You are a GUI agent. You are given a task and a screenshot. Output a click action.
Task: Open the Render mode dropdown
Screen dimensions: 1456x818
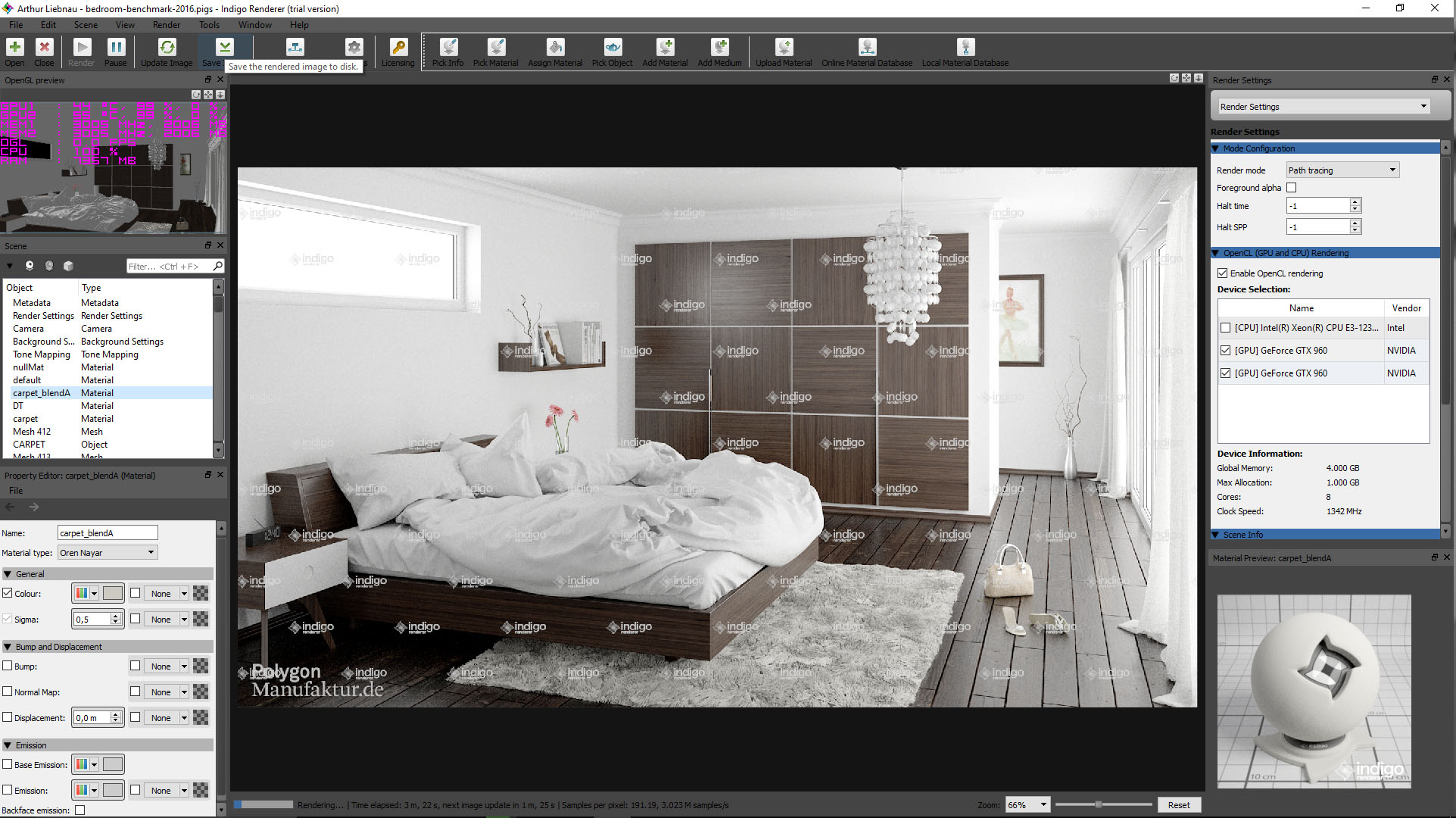click(x=1342, y=170)
